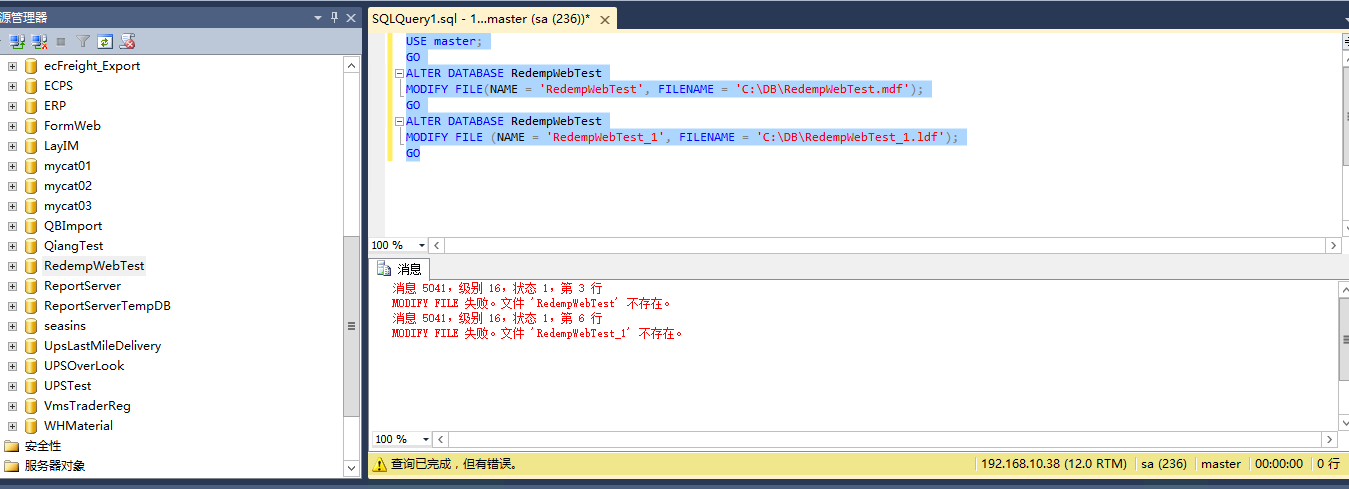This screenshot has height=489, width=1349.
Task: Switch to the 消息 results tab
Action: [x=400, y=269]
